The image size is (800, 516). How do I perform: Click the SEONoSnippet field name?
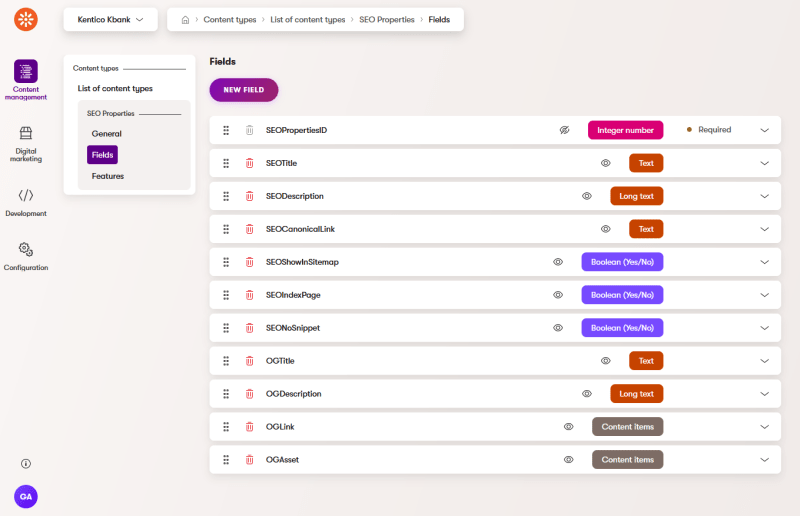click(293, 328)
